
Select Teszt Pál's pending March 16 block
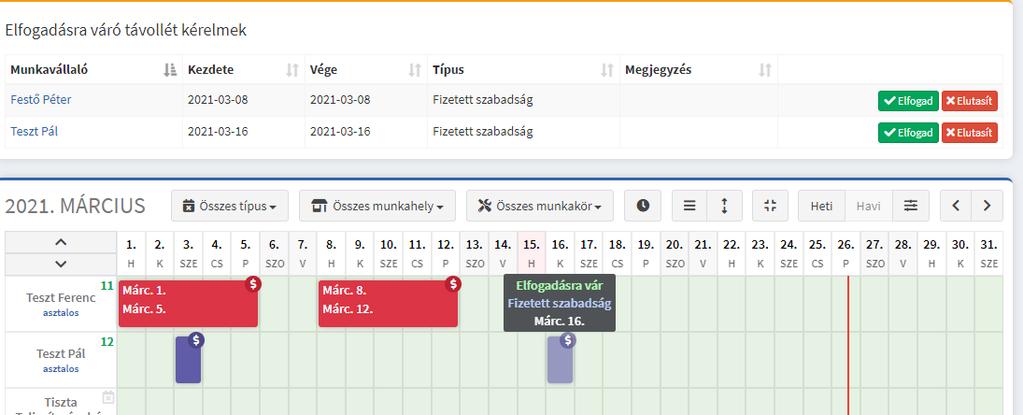click(x=560, y=360)
